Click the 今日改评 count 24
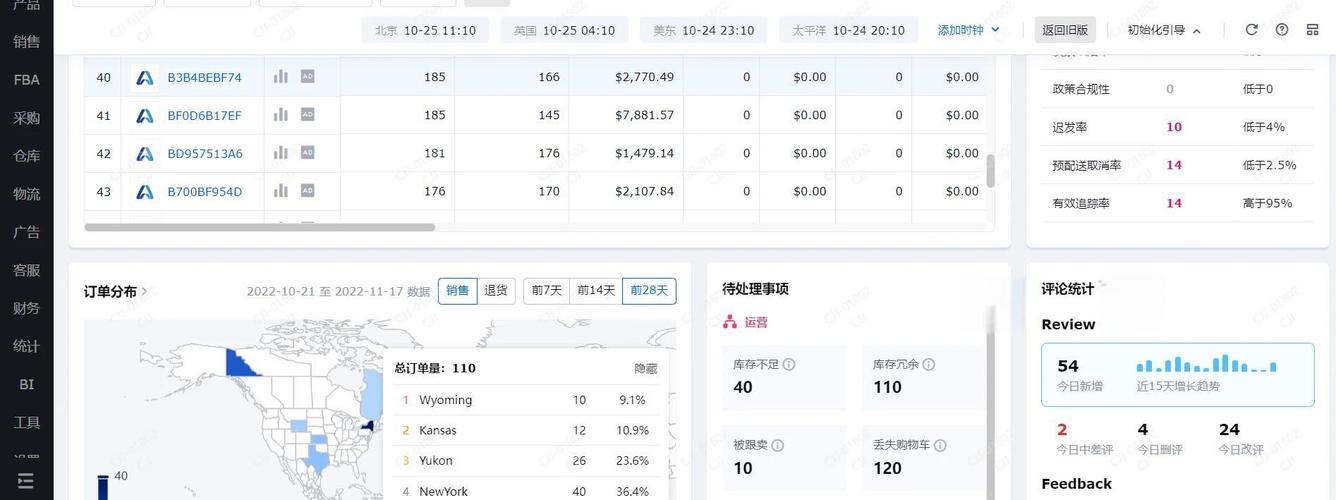1336x500 pixels. pos(1229,430)
